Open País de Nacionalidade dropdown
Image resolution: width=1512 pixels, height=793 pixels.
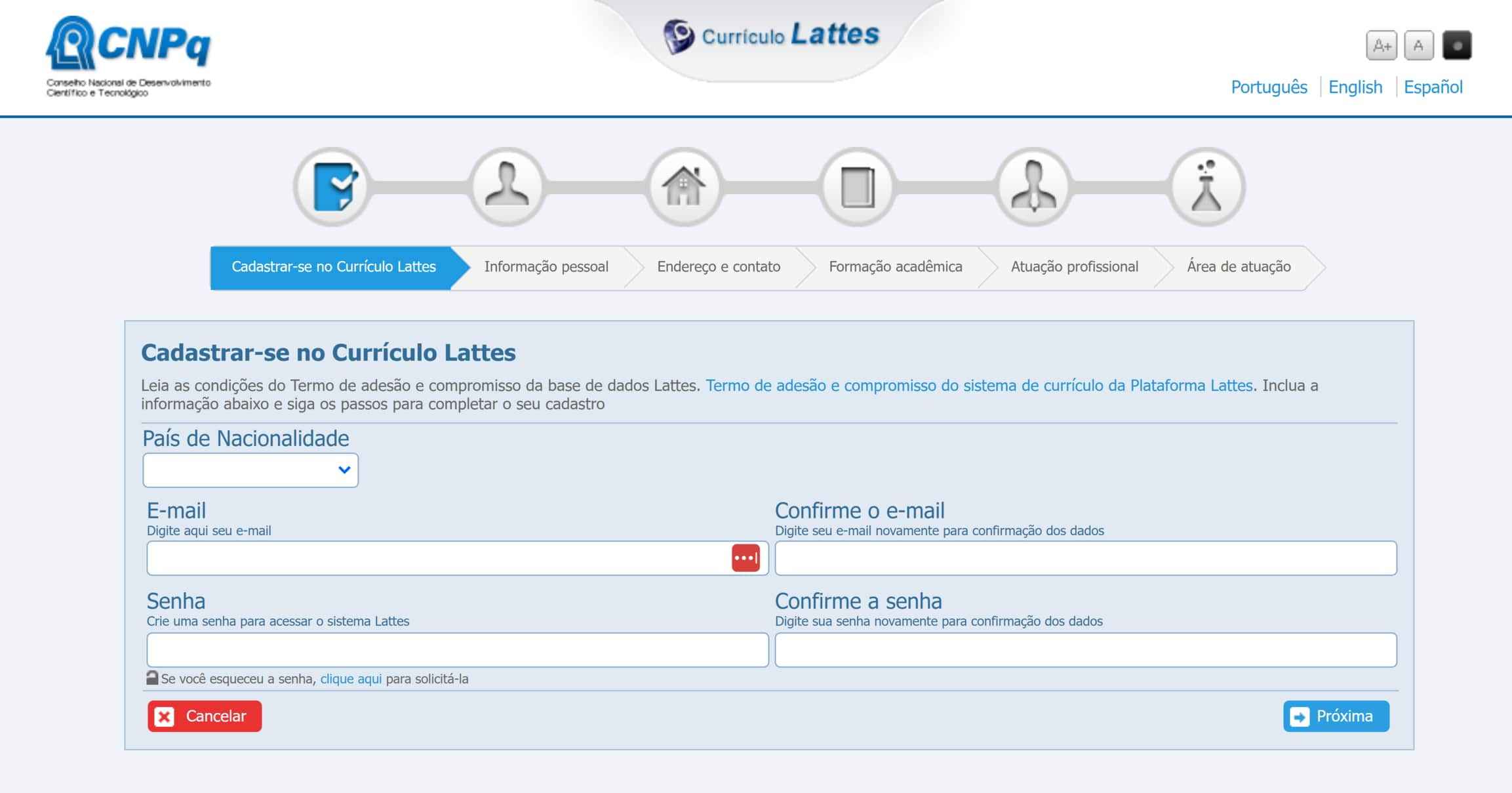250,470
